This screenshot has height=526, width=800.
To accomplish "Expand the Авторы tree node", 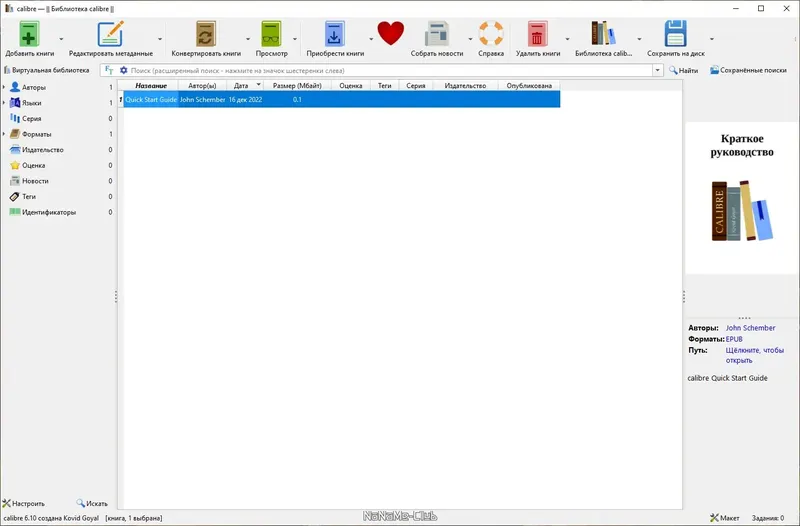I will click(x=4, y=87).
